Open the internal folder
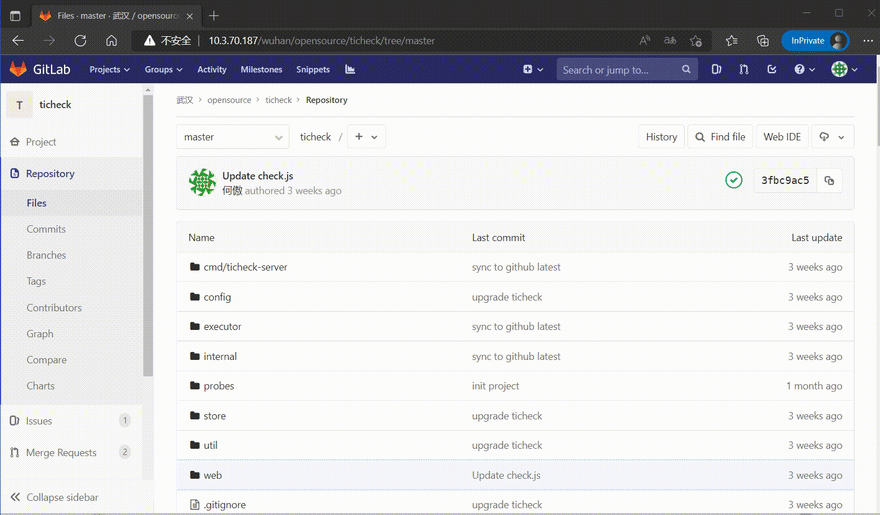The height and width of the screenshot is (515, 880). point(220,356)
